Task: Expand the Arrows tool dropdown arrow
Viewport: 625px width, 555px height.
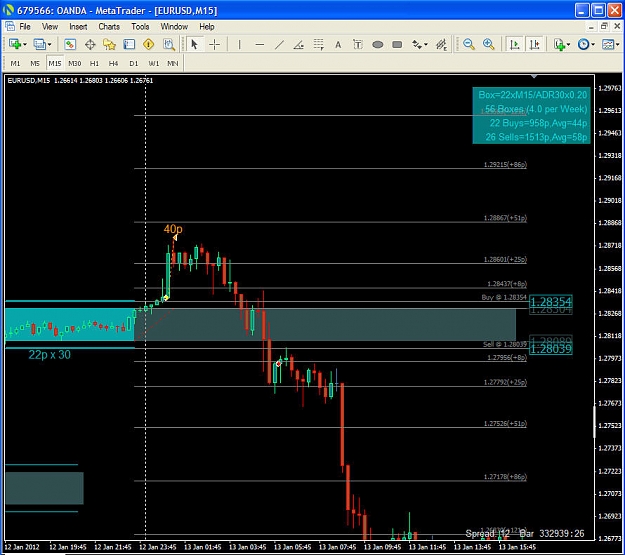Action: click(x=426, y=44)
